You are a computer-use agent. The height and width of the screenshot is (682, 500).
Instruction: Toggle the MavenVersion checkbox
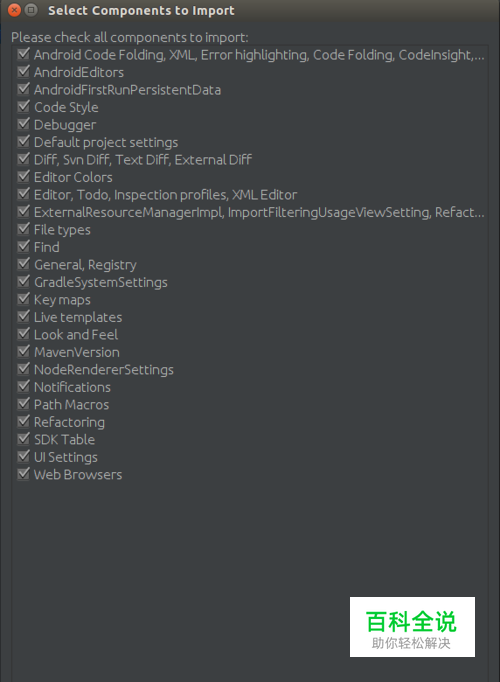point(23,351)
